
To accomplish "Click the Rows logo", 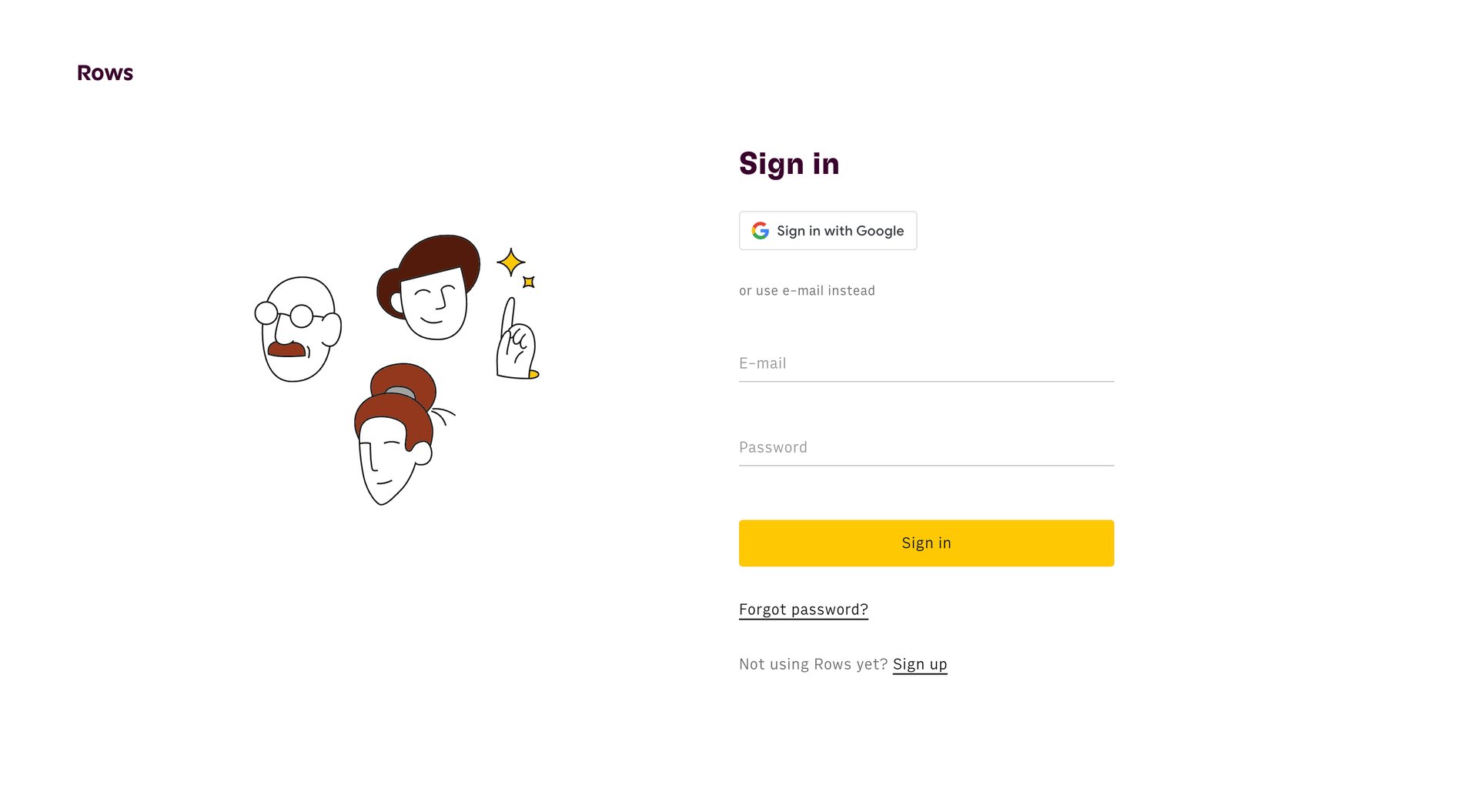I will pos(105,72).
